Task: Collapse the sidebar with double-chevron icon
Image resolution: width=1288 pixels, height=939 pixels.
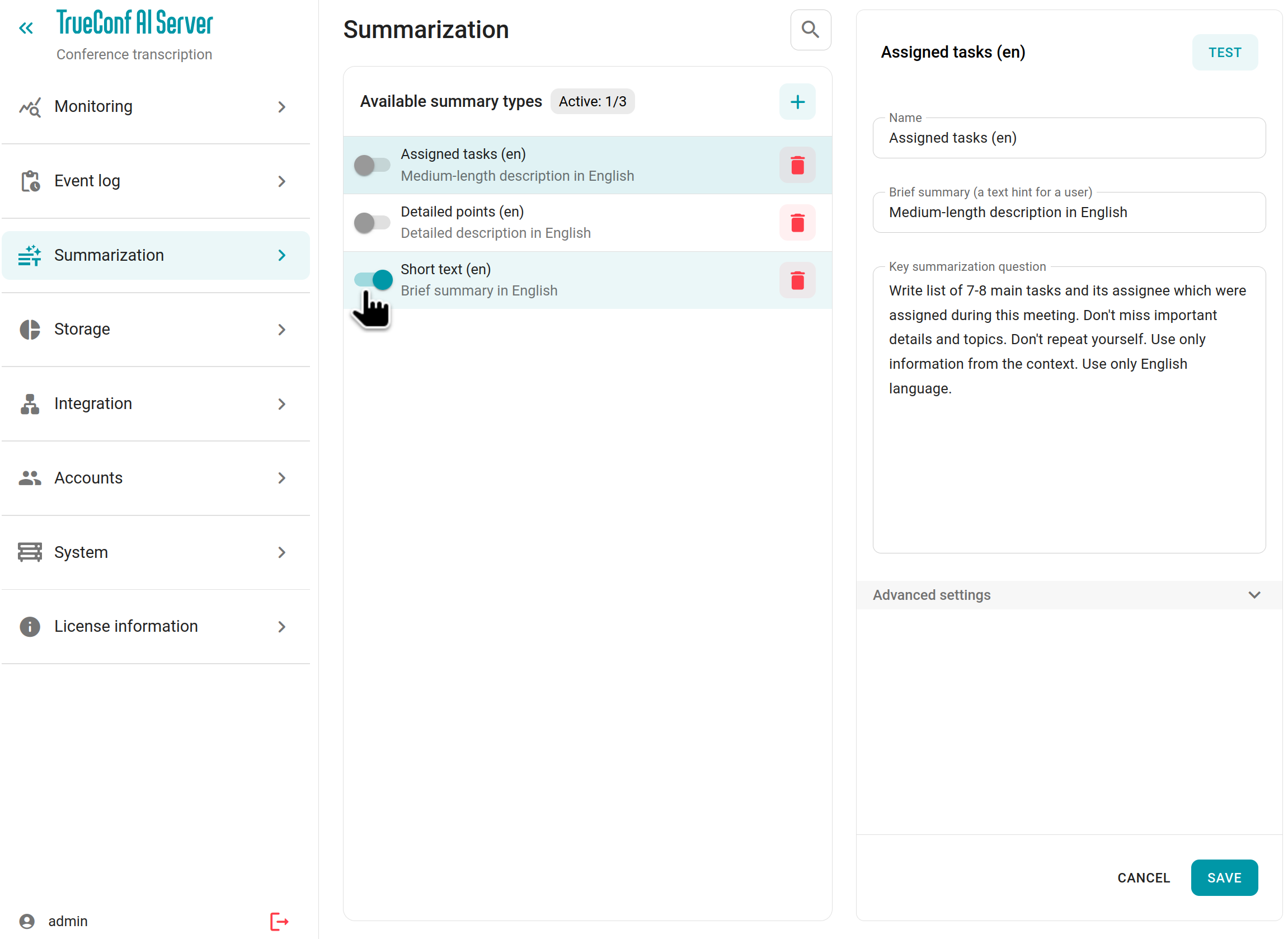Action: (26, 28)
